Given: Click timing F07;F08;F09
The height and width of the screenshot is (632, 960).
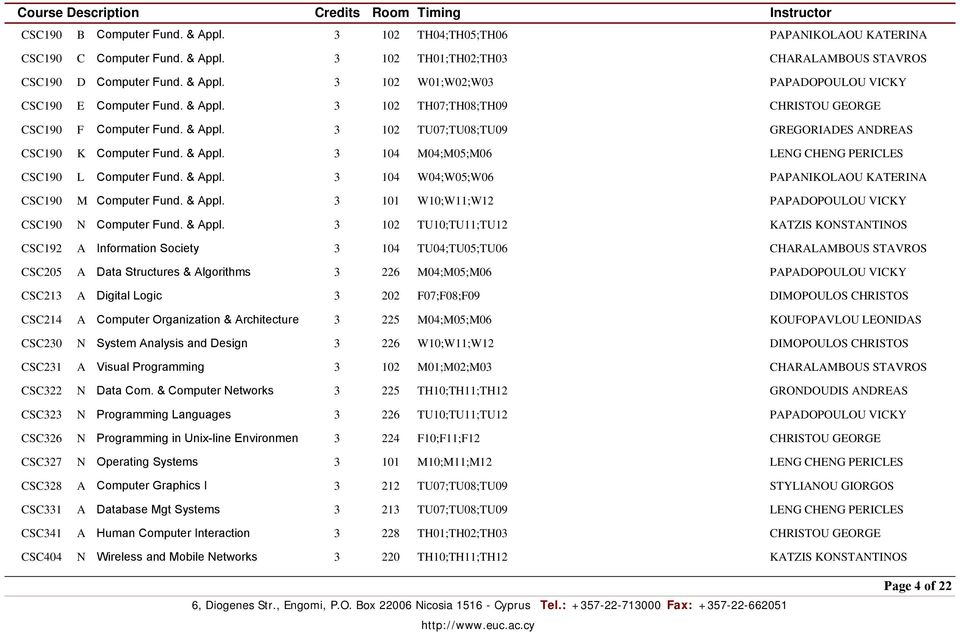Looking at the screenshot, I should coord(448,296).
